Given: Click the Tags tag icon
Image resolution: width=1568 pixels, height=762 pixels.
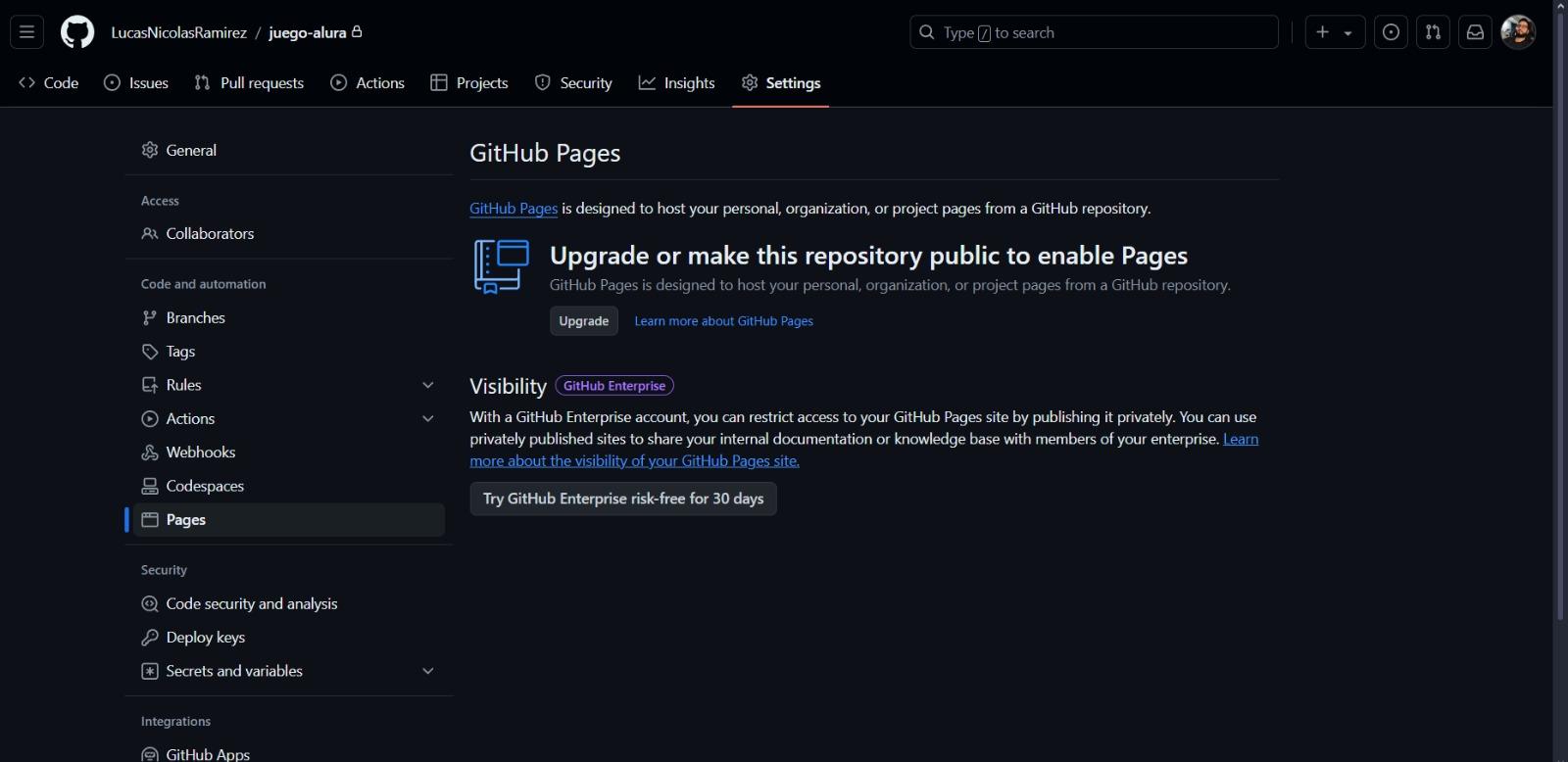Looking at the screenshot, I should pyautogui.click(x=150, y=352).
